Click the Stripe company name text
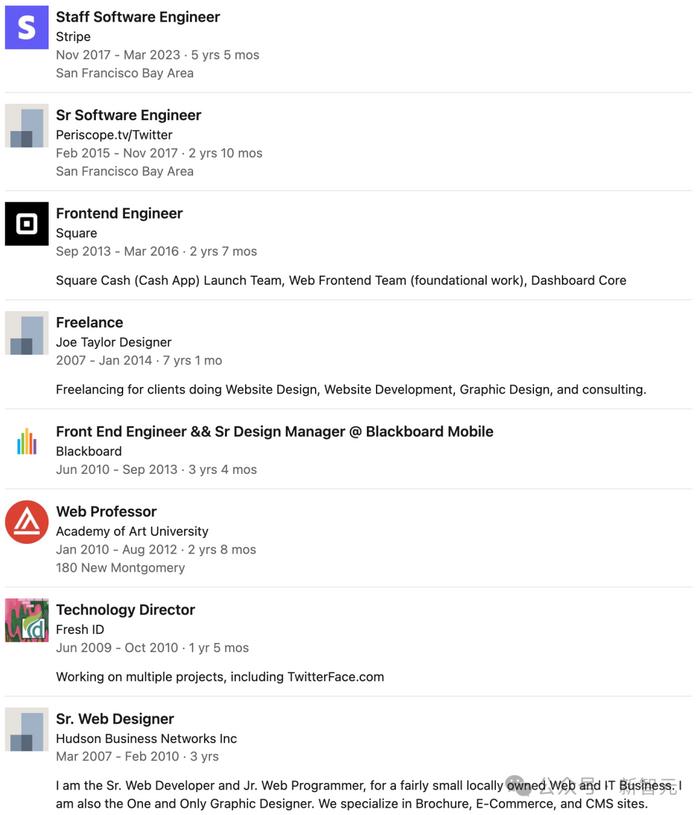This screenshot has width=700, height=815. pos(73,36)
